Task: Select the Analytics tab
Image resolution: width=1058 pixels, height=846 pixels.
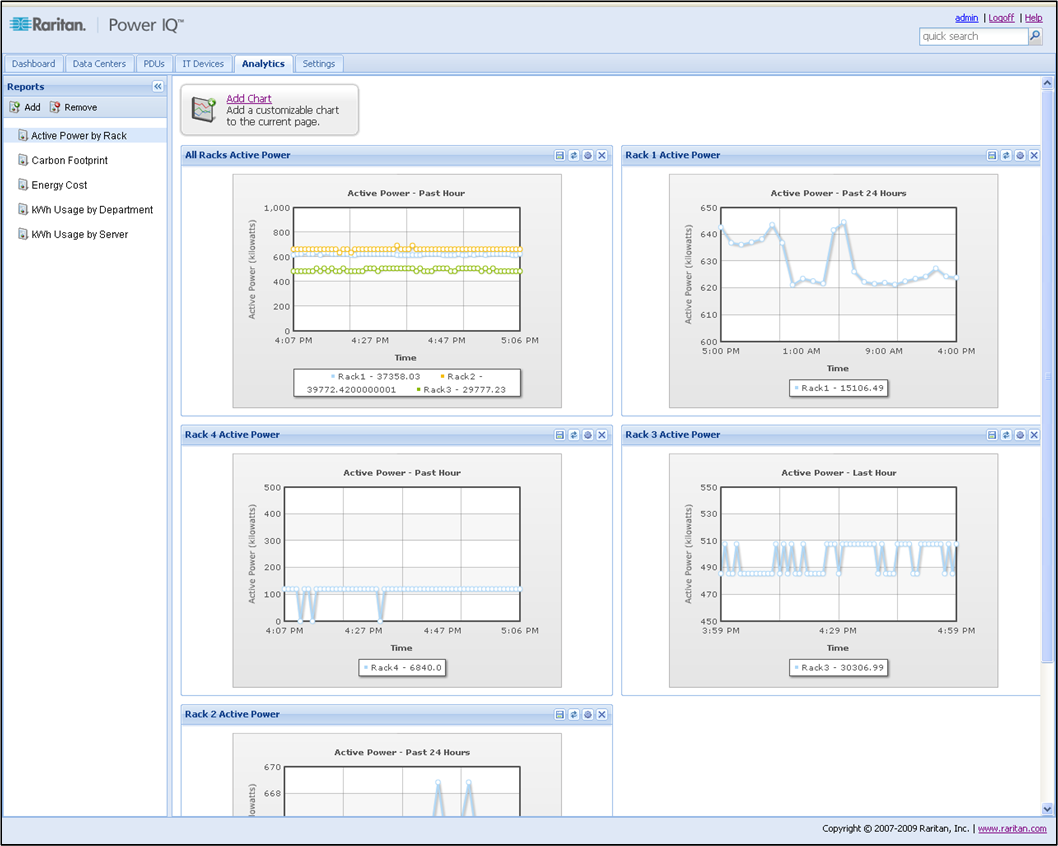Action: (263, 63)
